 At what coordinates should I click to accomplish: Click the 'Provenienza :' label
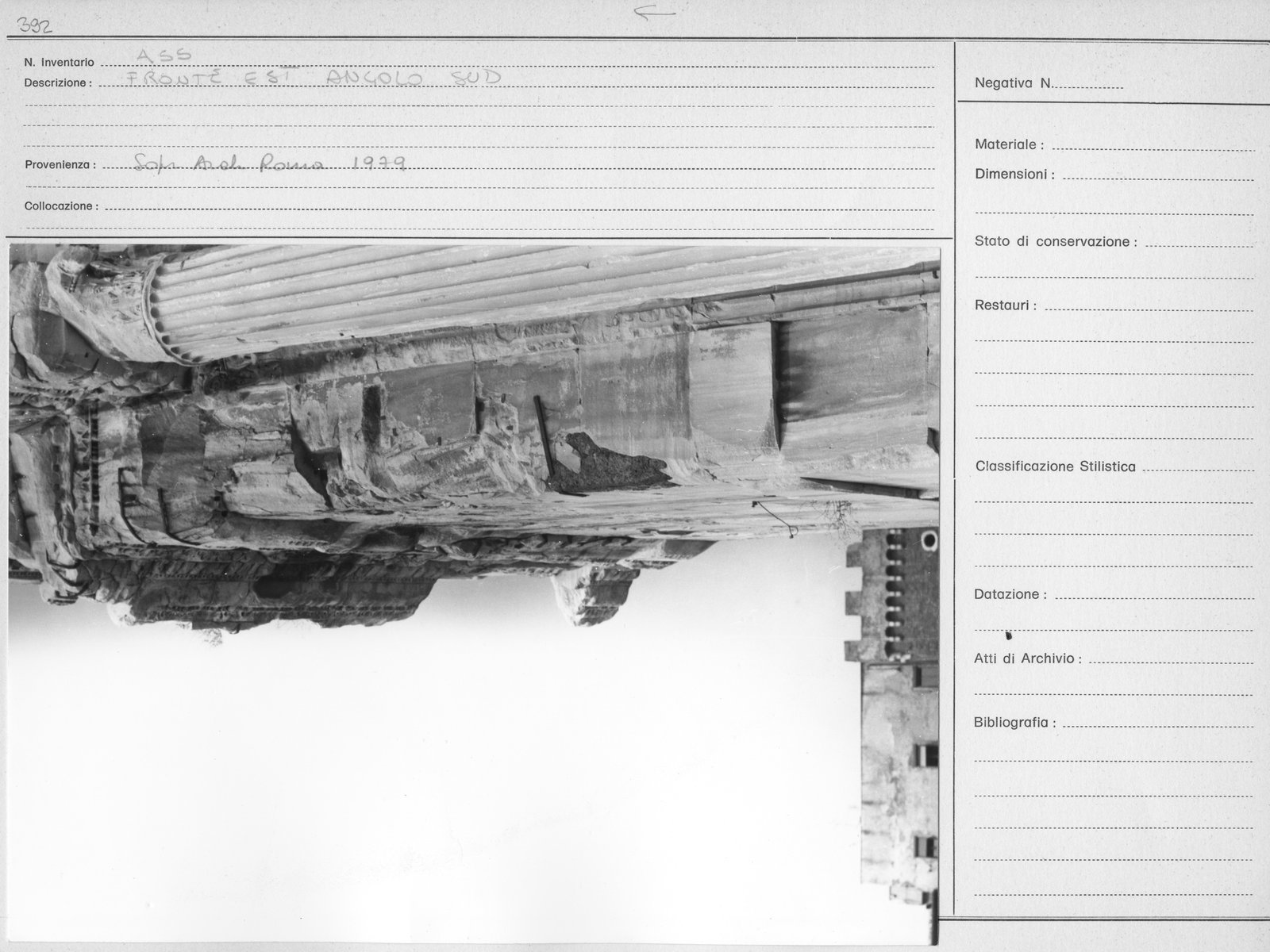pos(60,165)
